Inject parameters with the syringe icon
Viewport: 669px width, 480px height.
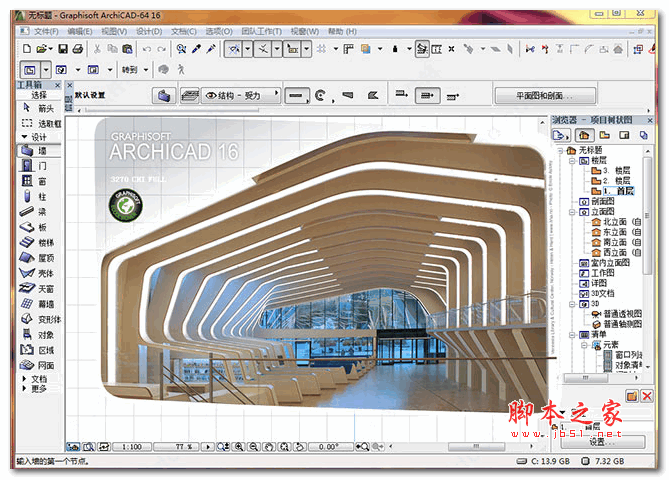coord(211,49)
